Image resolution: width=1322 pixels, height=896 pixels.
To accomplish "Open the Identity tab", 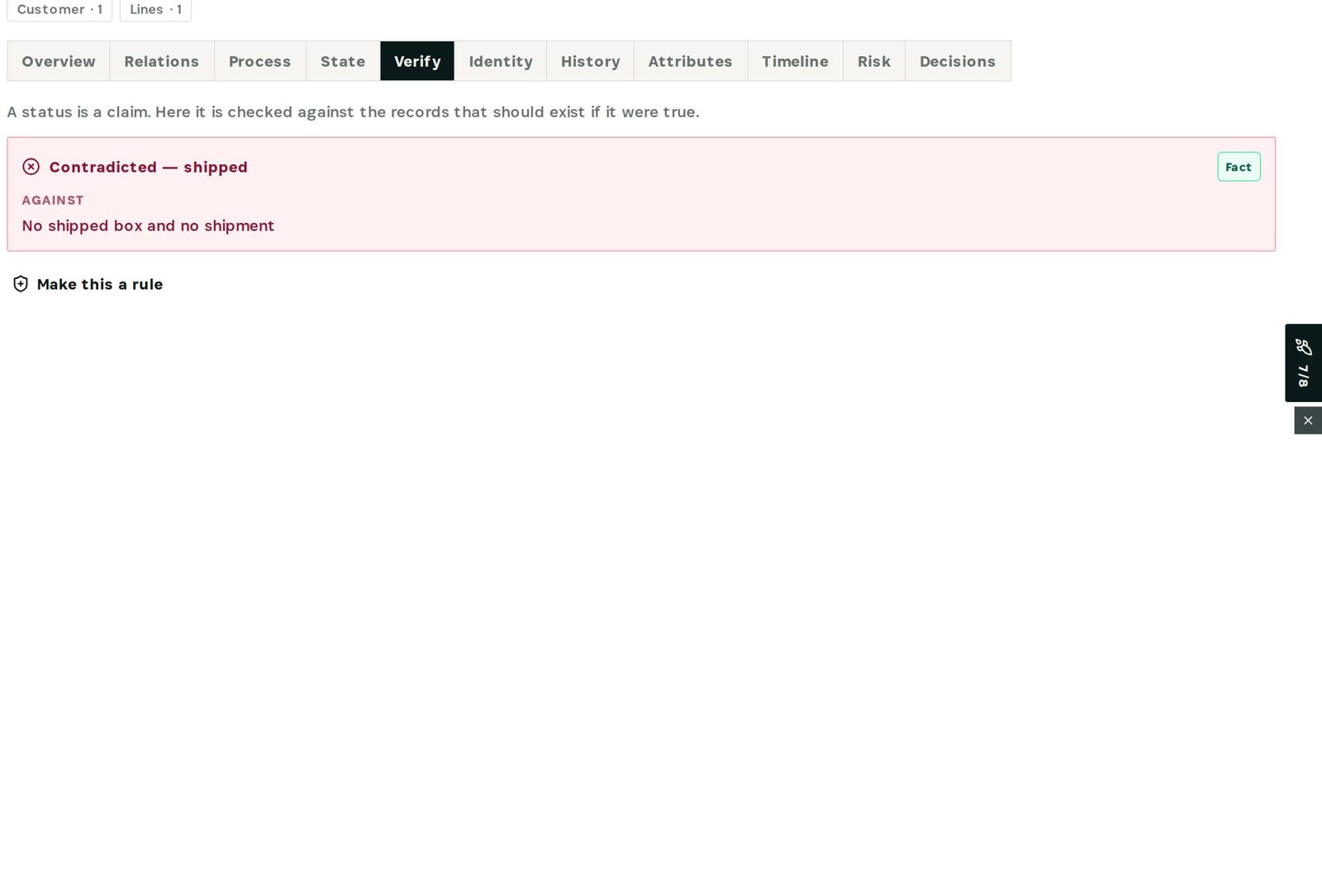I will point(501,61).
